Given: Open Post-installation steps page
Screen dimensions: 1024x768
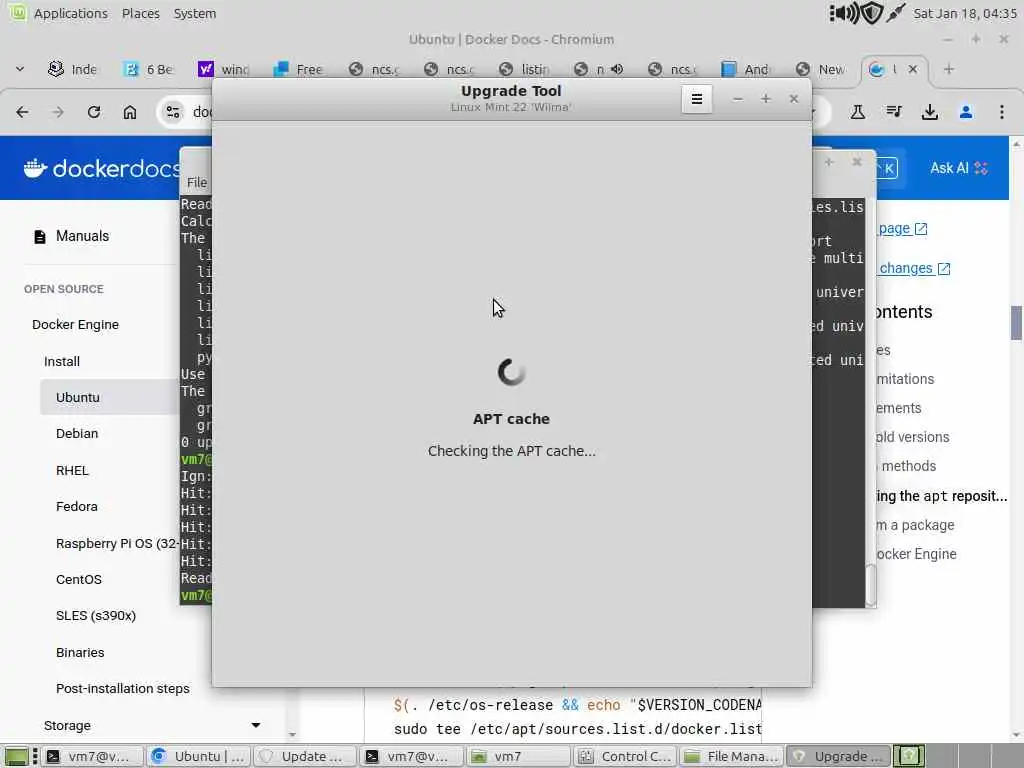Looking at the screenshot, I should pyautogui.click(x=123, y=688).
